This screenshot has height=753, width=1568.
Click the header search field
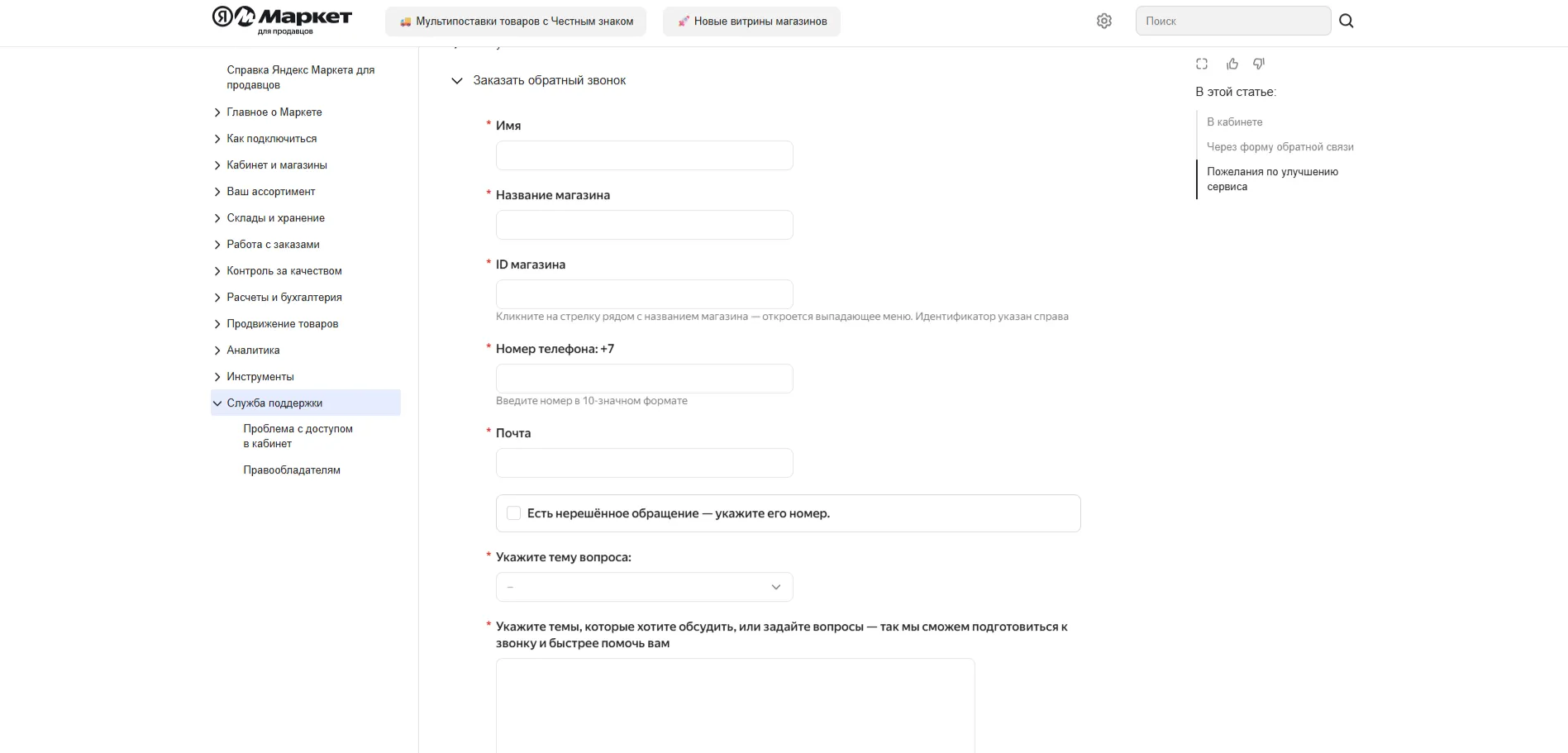coord(1232,21)
